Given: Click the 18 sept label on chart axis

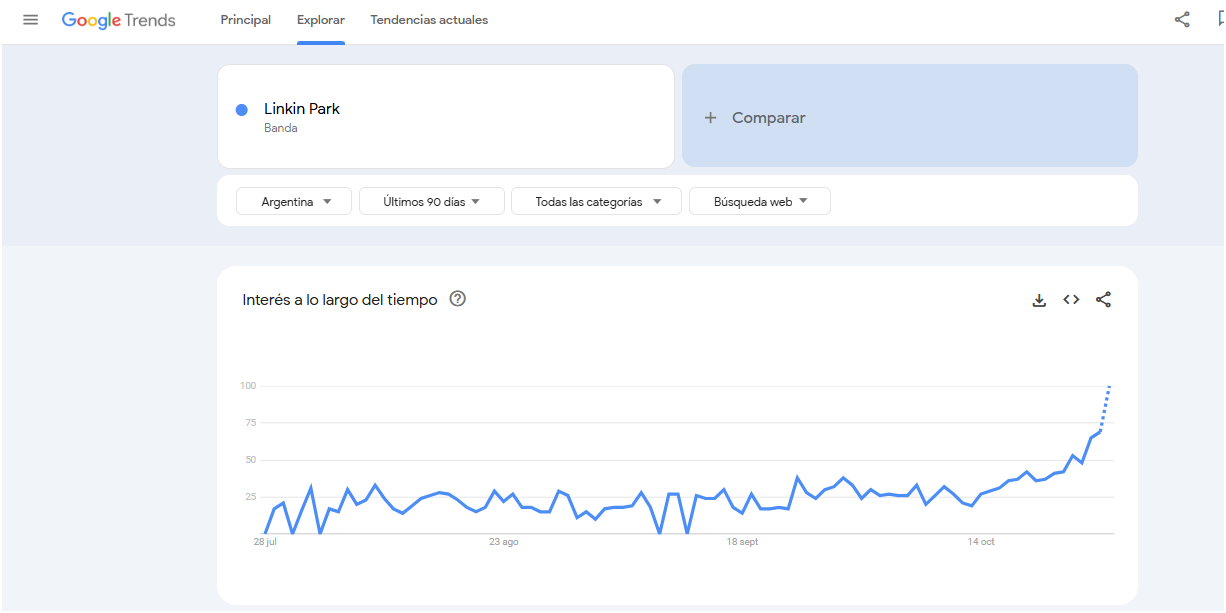Looking at the screenshot, I should tap(742, 542).
